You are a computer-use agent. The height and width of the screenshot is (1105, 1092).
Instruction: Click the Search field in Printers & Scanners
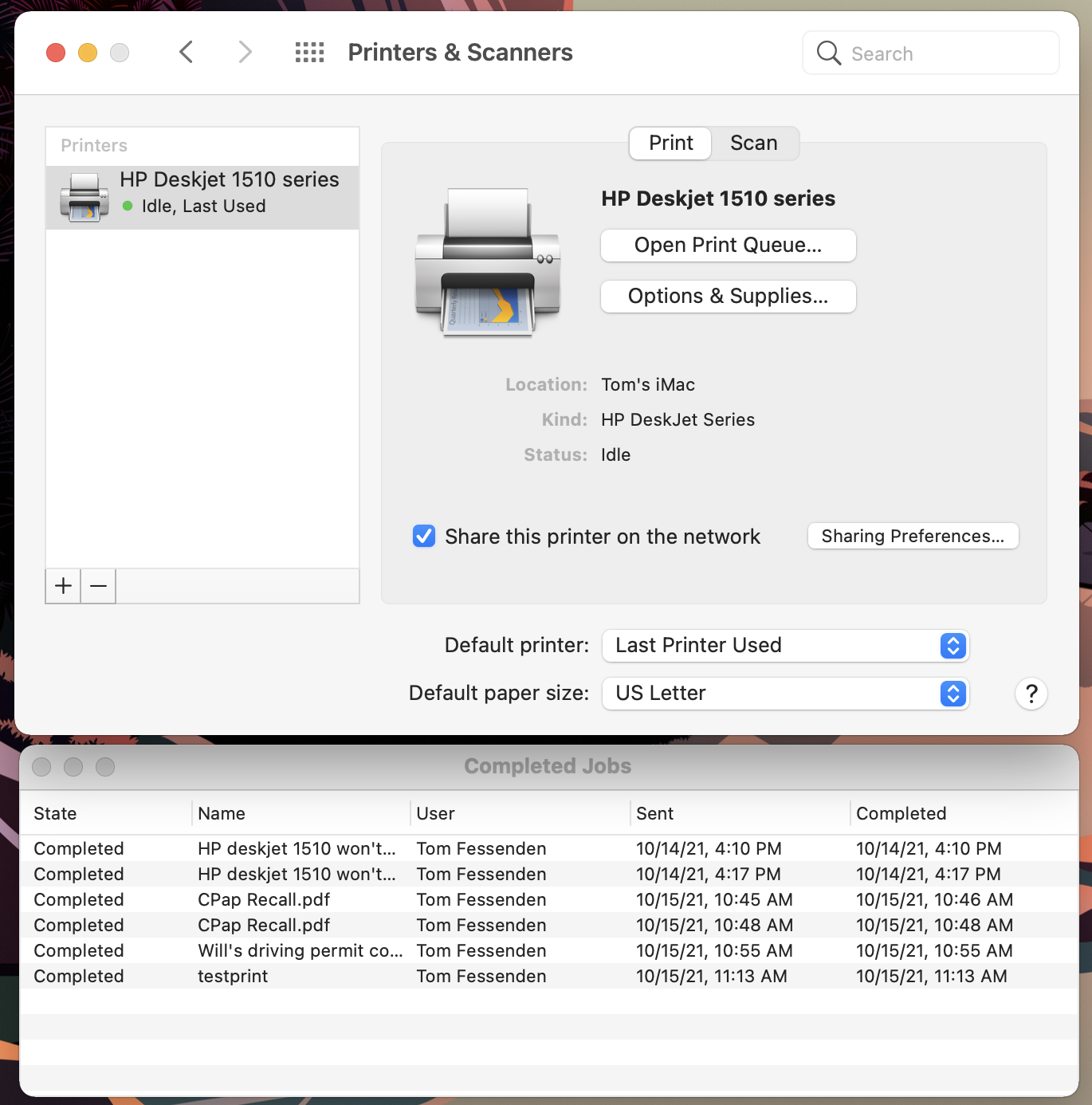coord(931,53)
